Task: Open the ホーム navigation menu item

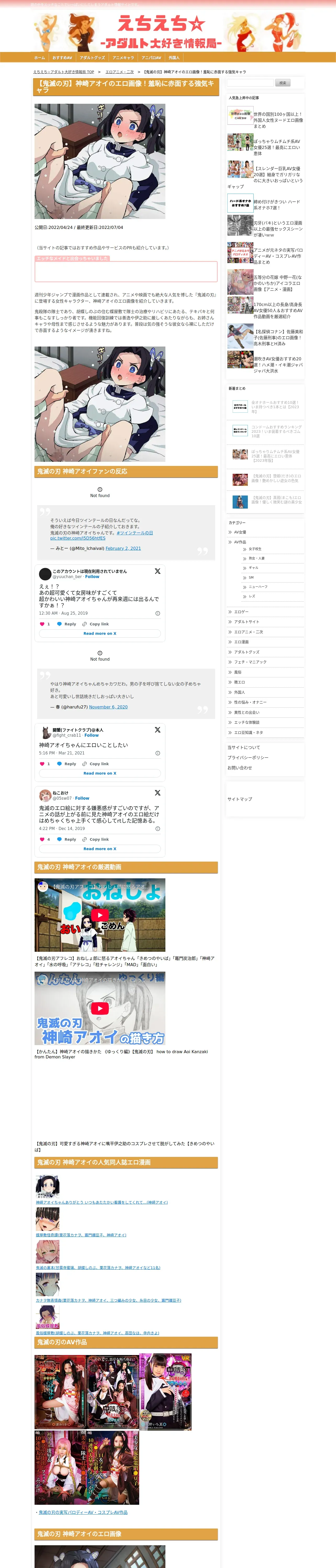Action: pos(40,58)
